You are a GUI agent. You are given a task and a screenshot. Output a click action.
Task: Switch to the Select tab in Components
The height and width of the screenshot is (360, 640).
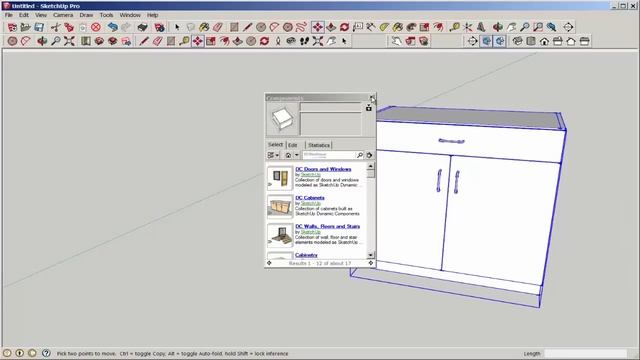click(x=275, y=145)
